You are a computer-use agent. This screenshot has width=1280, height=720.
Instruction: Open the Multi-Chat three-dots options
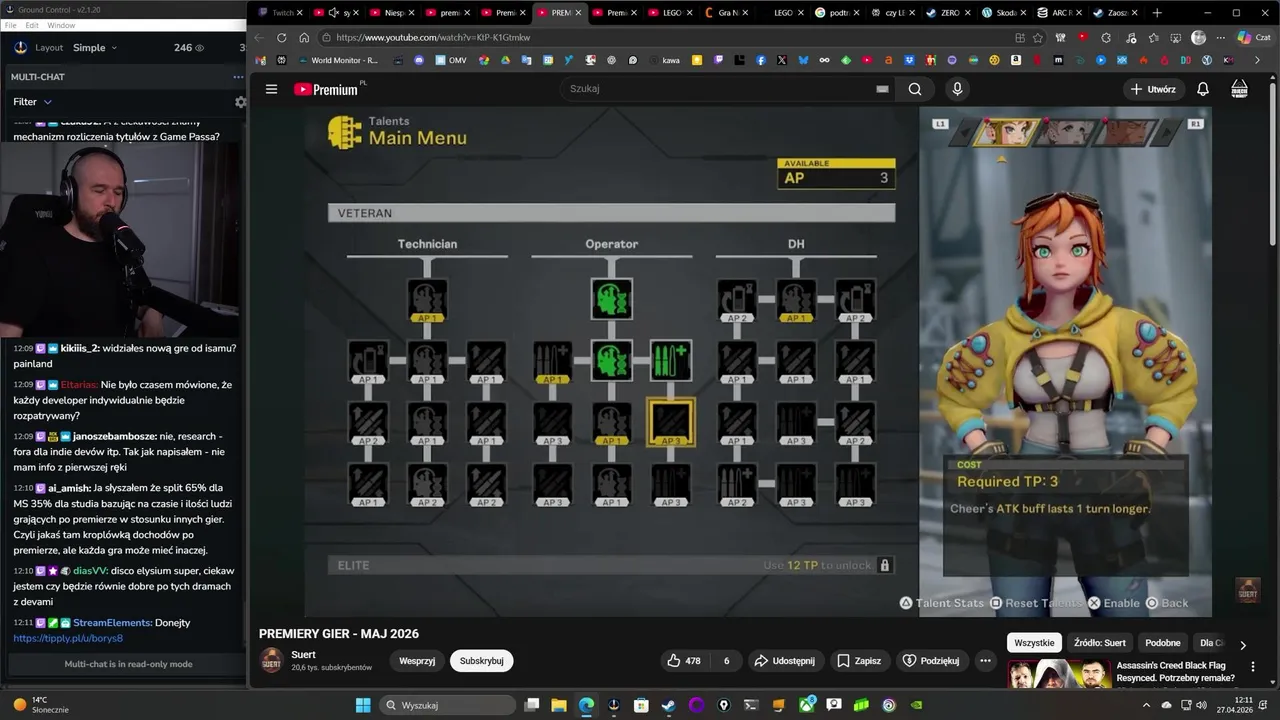(x=238, y=77)
